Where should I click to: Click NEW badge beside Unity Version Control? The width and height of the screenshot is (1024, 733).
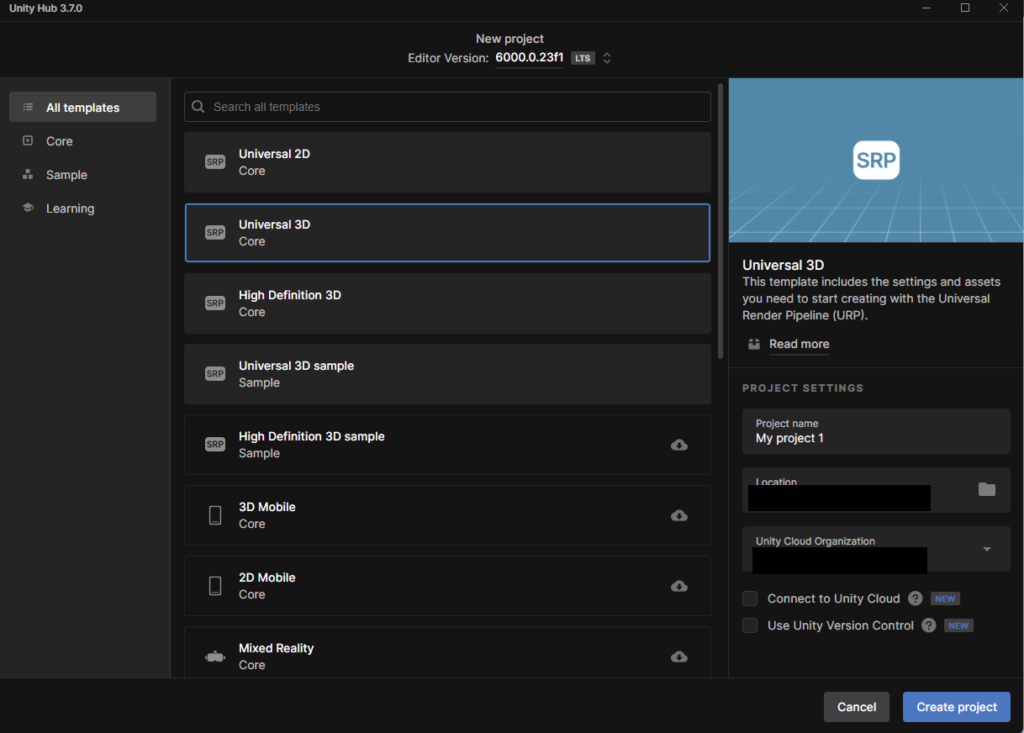958,625
